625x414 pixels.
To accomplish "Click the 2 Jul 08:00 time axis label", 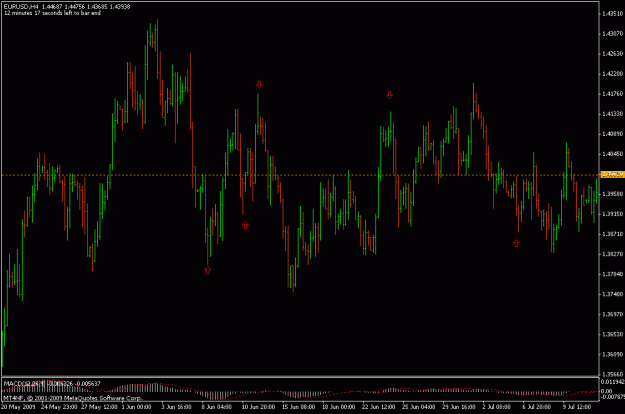I will tap(496, 407).
